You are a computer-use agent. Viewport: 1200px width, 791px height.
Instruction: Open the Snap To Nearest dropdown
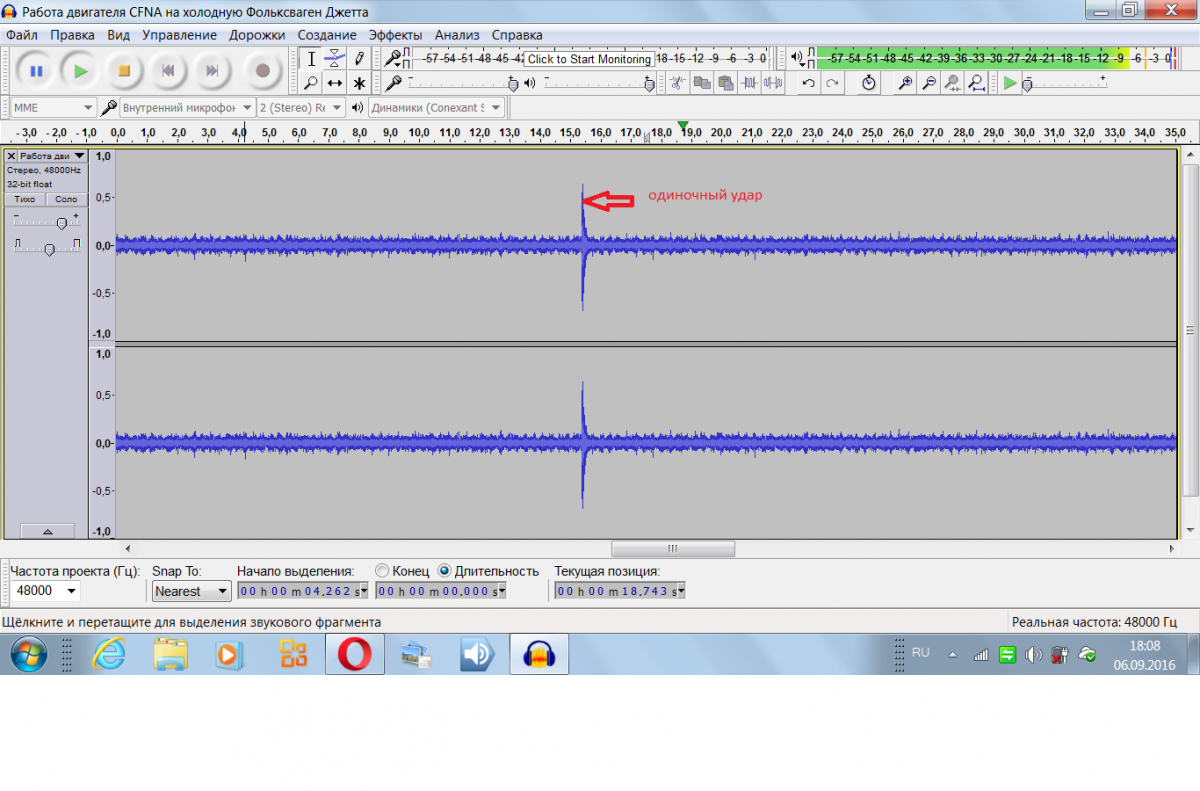coord(191,591)
